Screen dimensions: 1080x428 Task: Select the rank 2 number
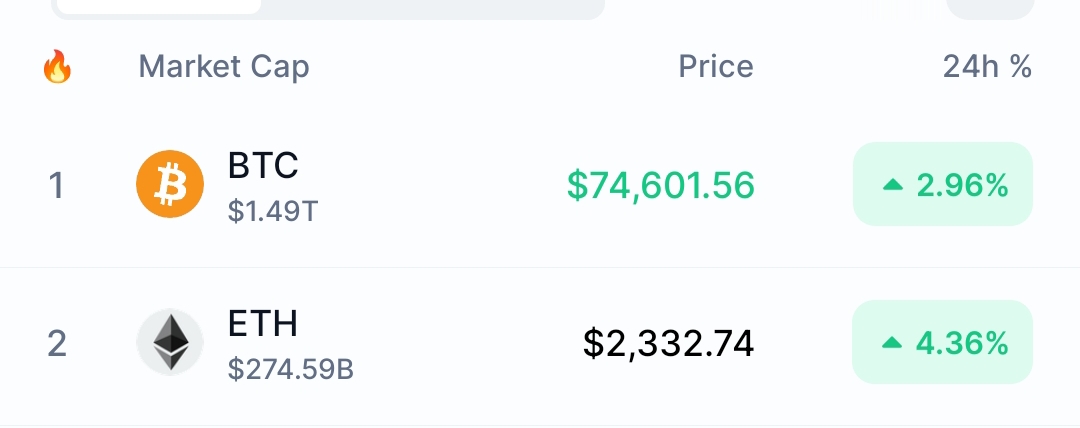click(x=57, y=344)
